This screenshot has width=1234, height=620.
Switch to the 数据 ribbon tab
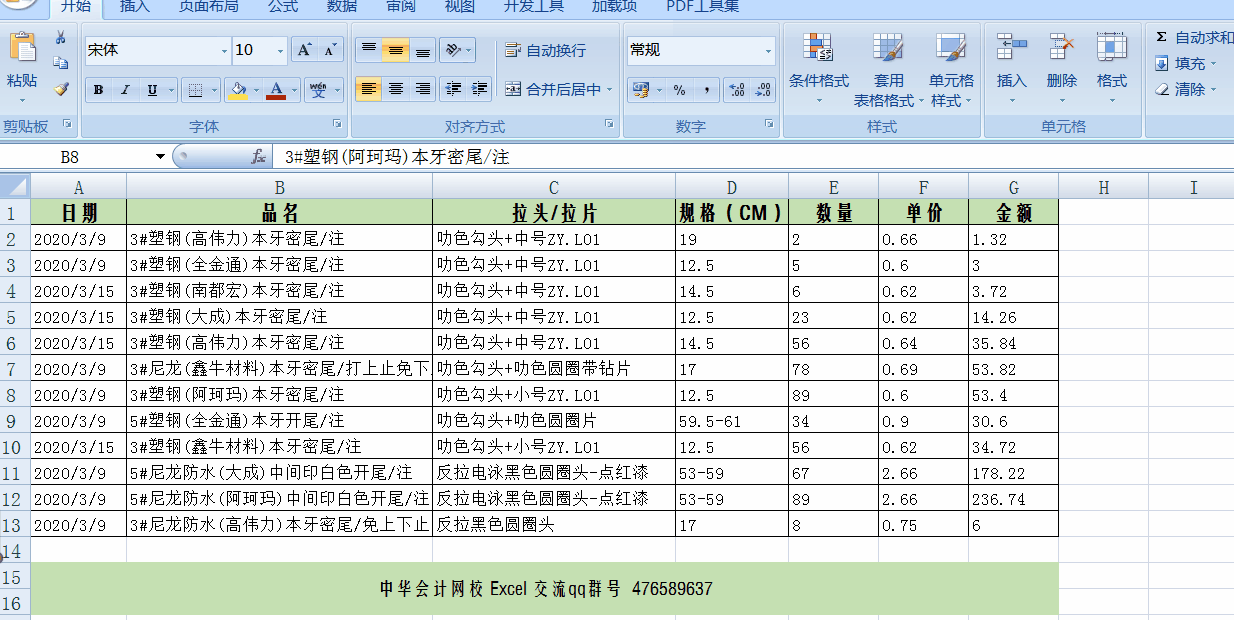point(341,8)
